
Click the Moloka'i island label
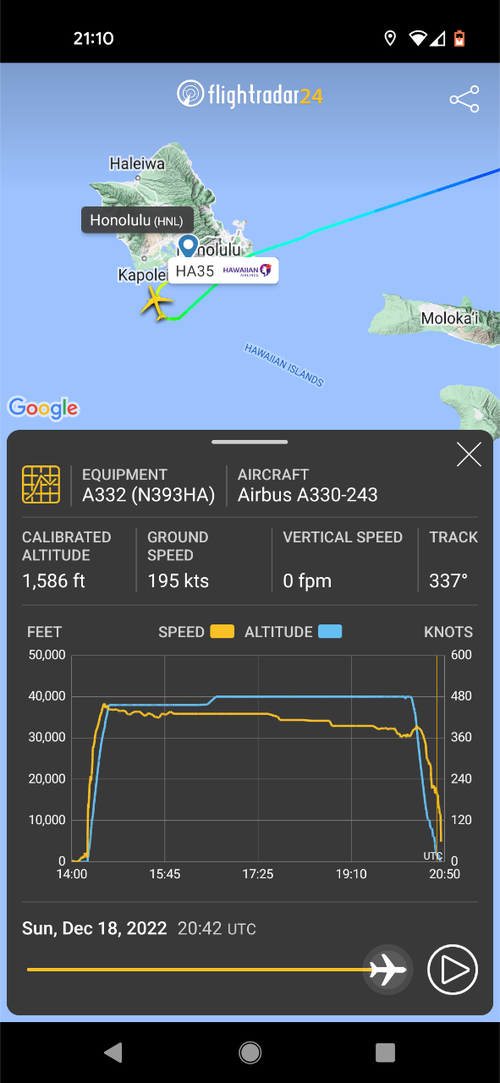(x=450, y=319)
